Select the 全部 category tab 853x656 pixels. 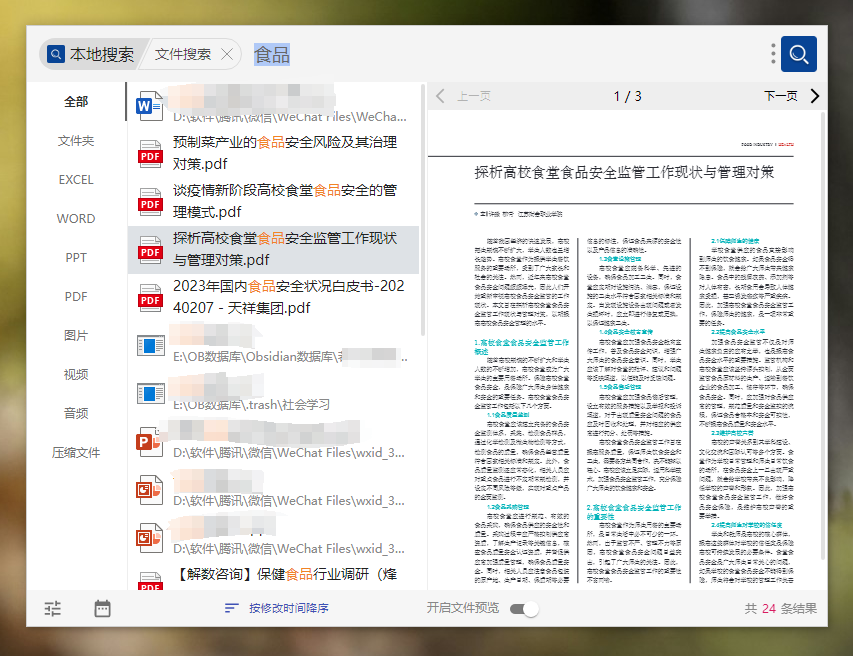click(x=76, y=102)
